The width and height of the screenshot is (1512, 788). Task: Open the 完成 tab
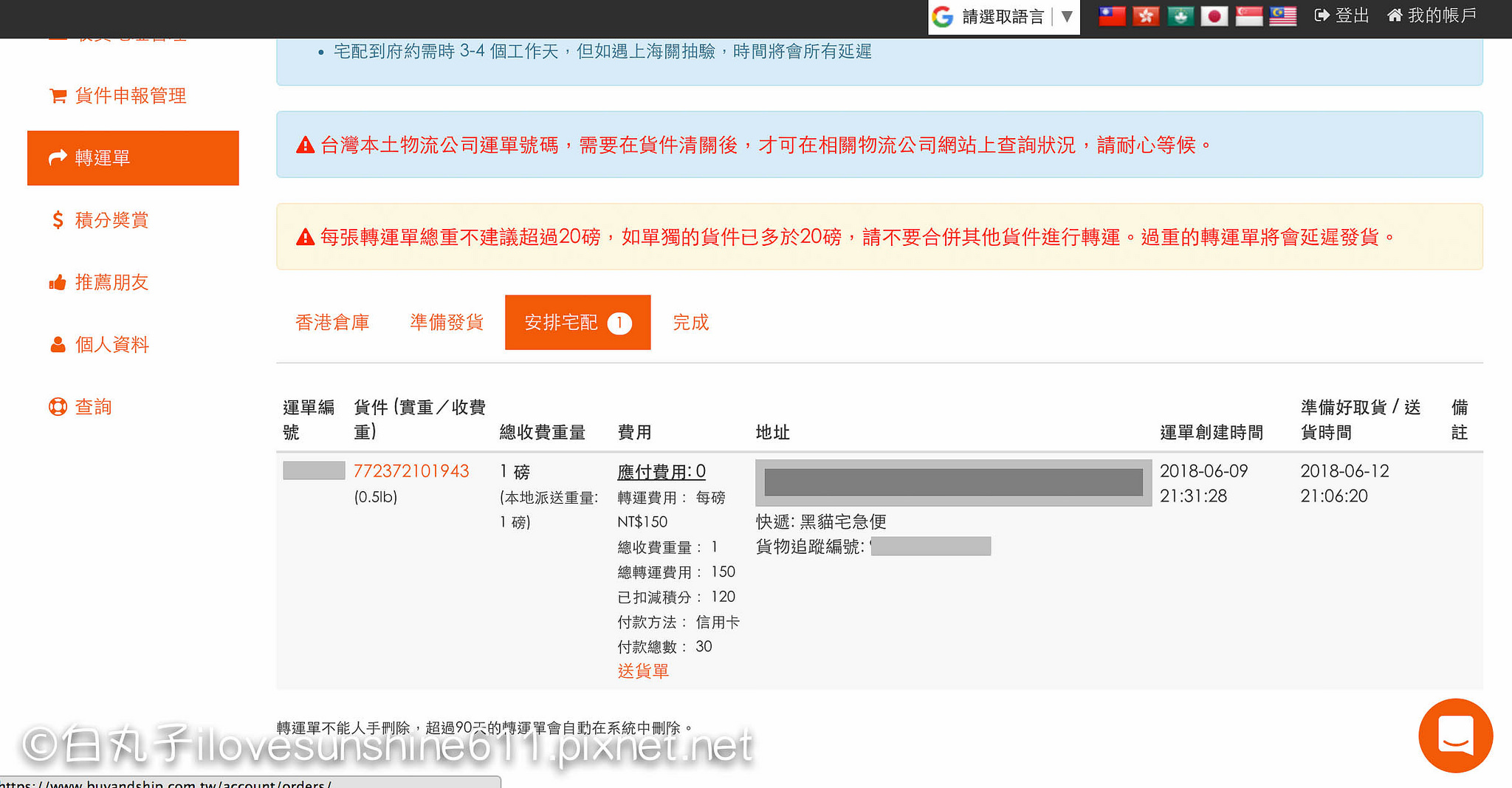(690, 323)
